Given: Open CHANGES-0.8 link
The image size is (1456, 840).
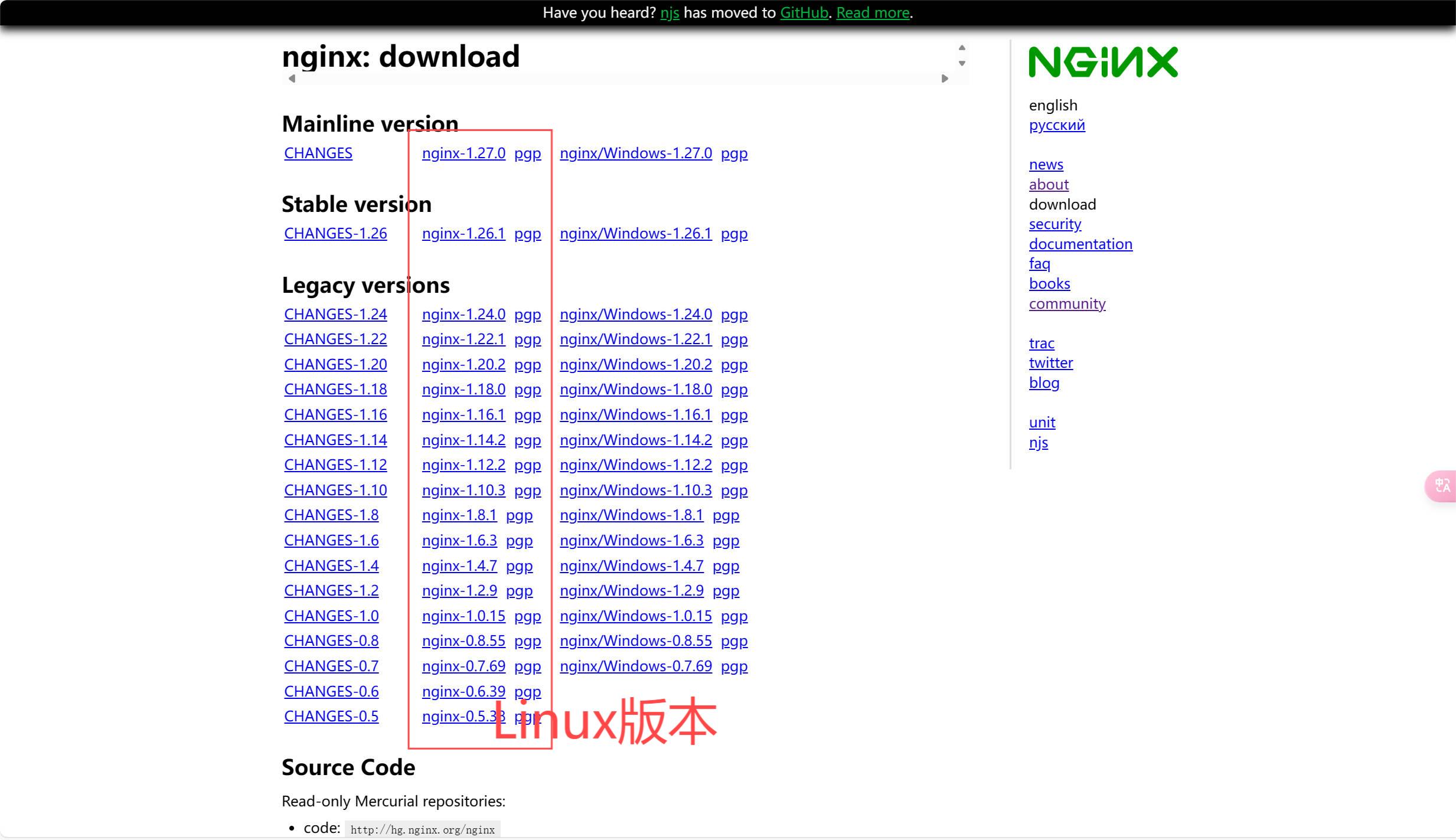Looking at the screenshot, I should click(331, 641).
